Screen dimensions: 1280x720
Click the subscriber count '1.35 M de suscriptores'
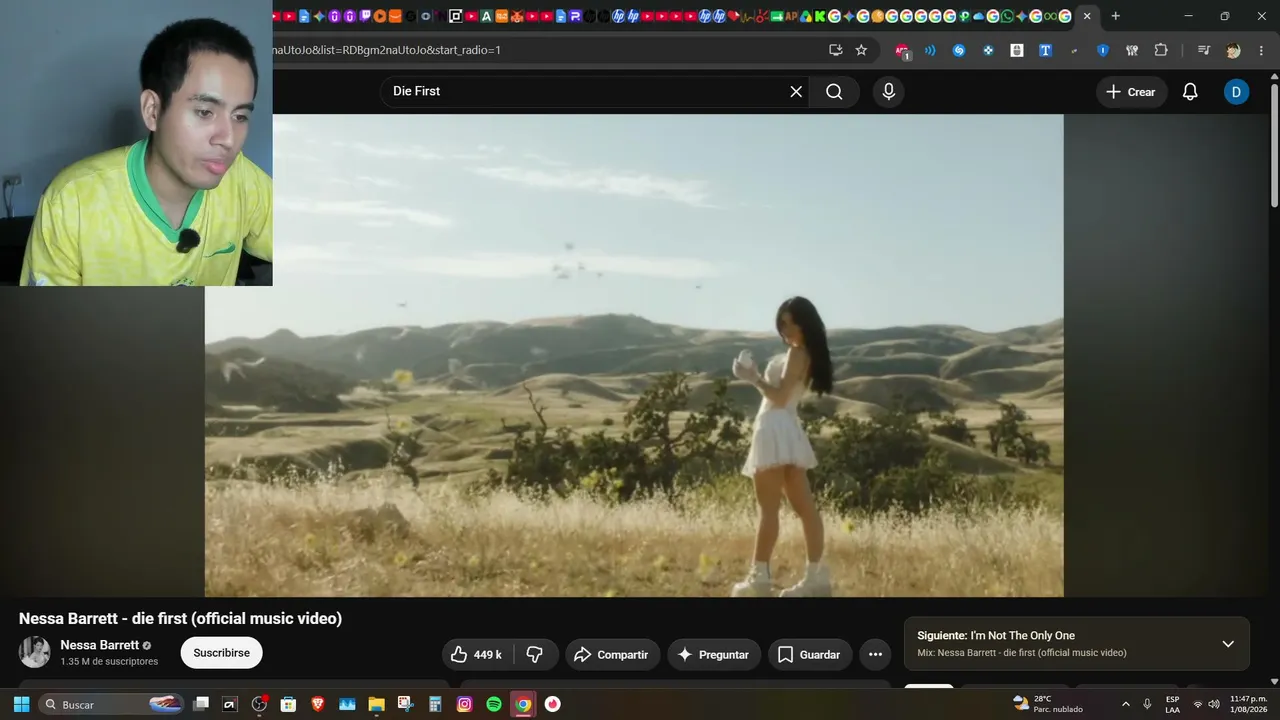coord(109,661)
